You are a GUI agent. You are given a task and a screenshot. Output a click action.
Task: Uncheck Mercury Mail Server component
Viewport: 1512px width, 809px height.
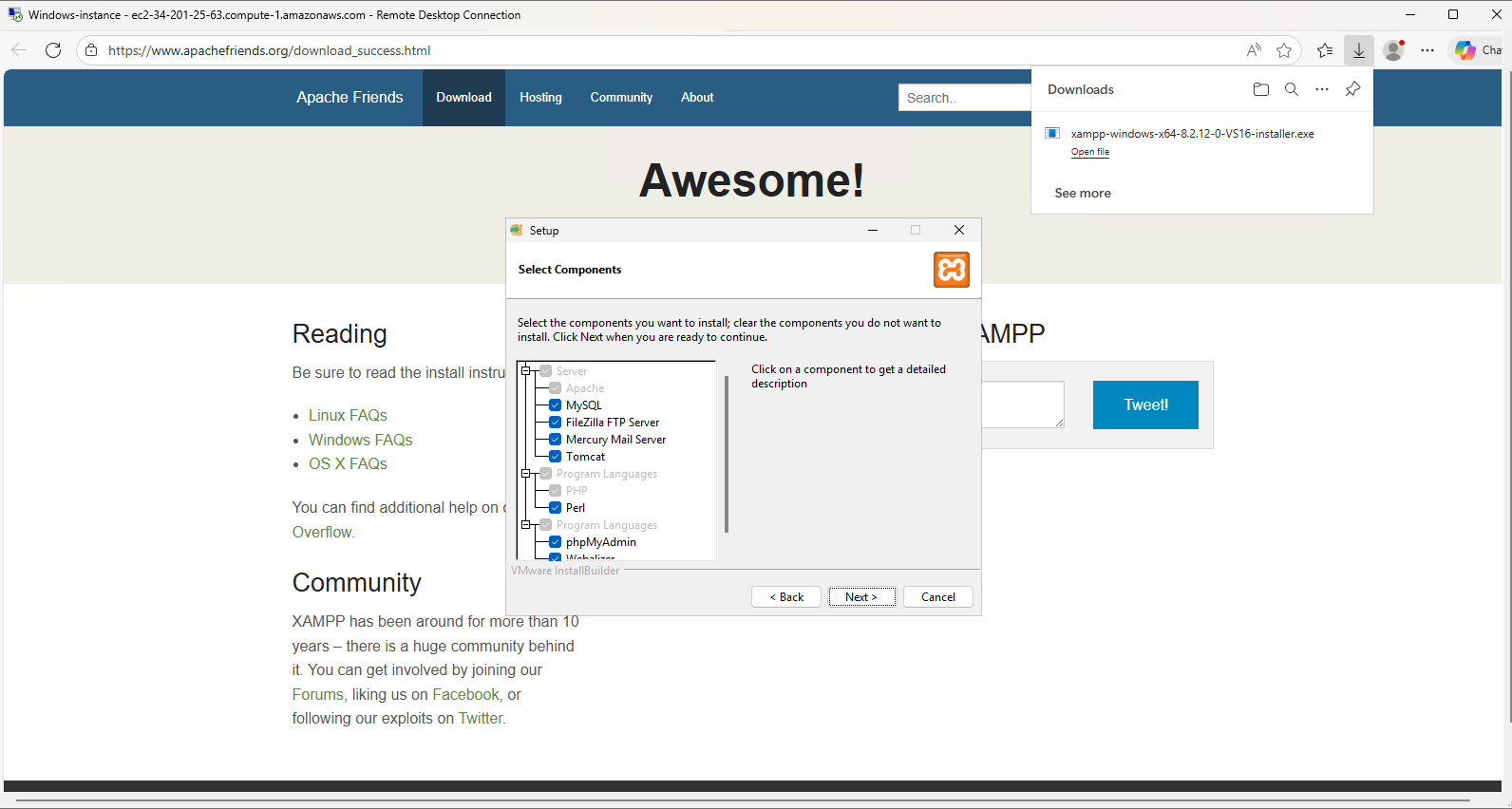click(x=556, y=440)
